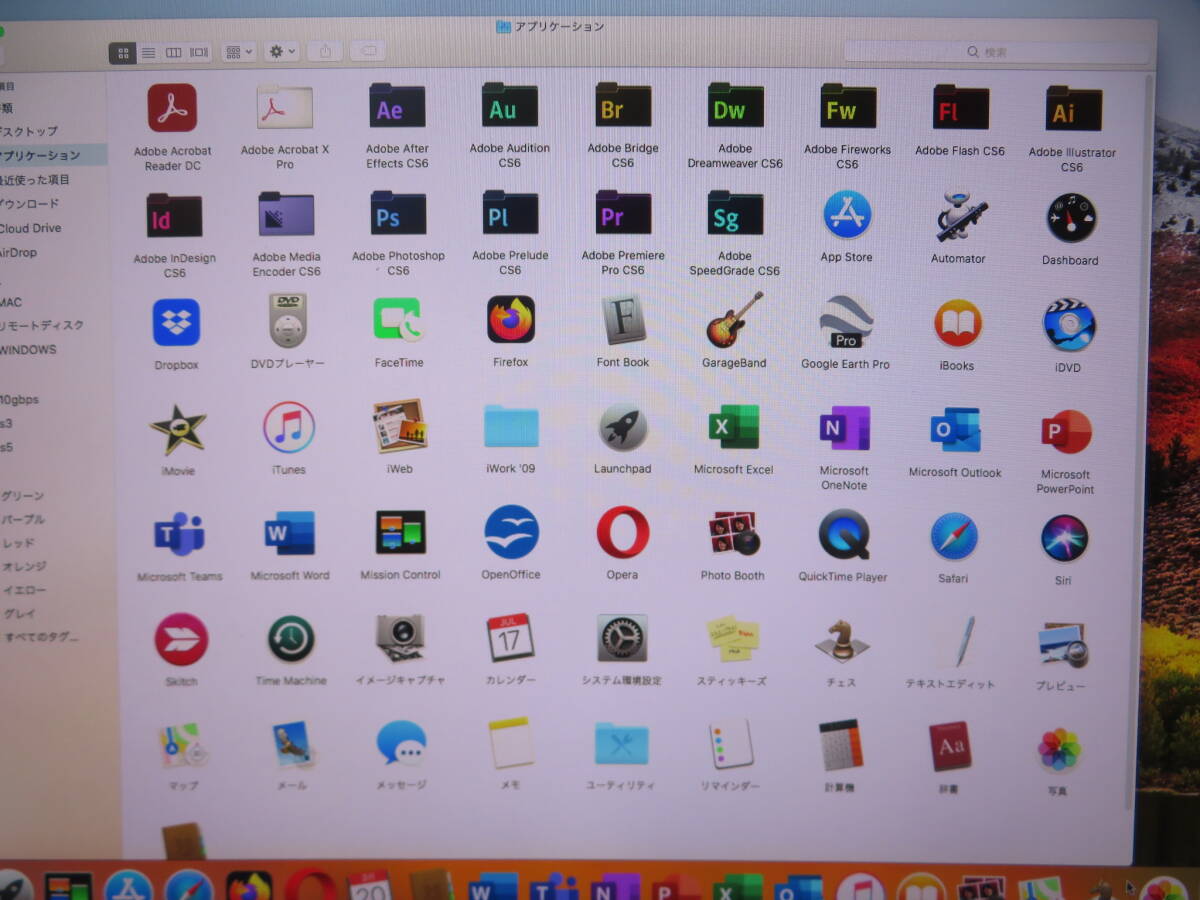This screenshot has height=900, width=1200.
Task: Open iCloud Drive in the sidebar
Action: [x=31, y=228]
